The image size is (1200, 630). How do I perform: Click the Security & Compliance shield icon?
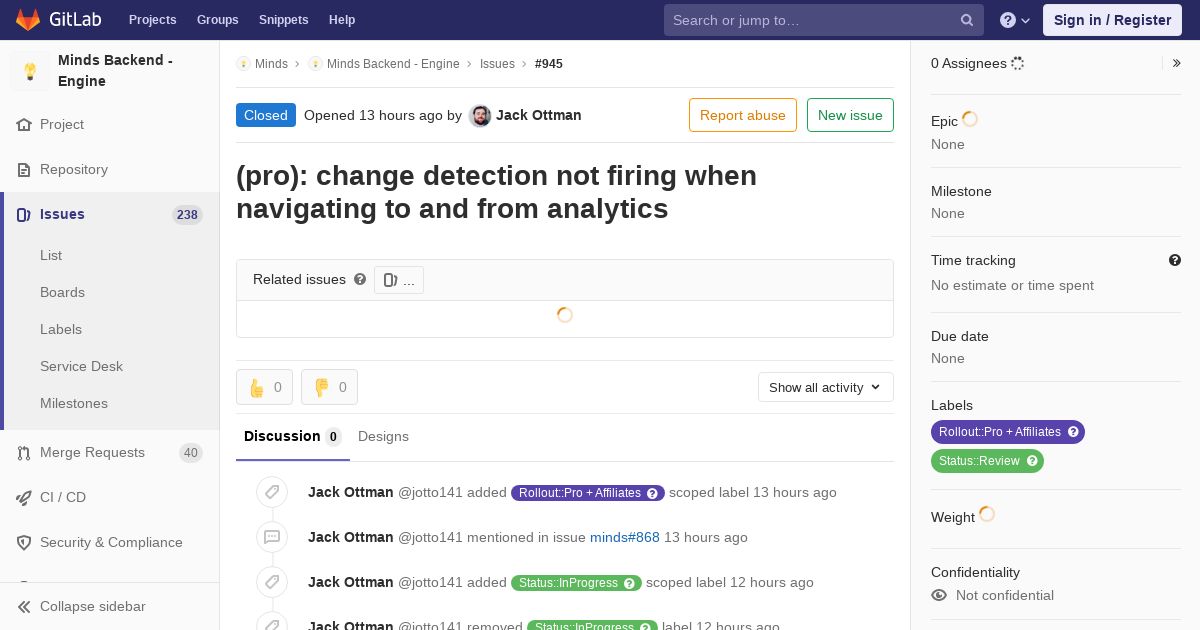[x=24, y=543]
